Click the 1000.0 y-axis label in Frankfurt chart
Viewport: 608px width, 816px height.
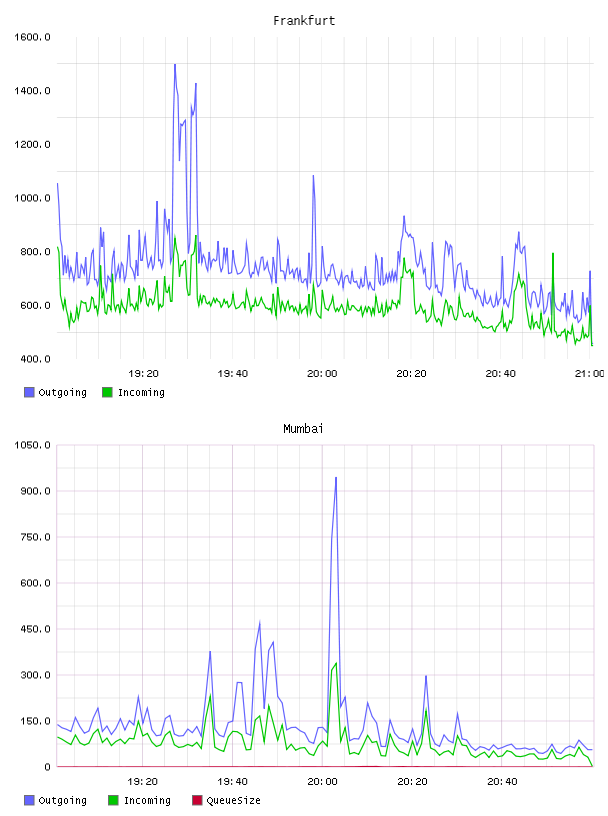coord(32,198)
